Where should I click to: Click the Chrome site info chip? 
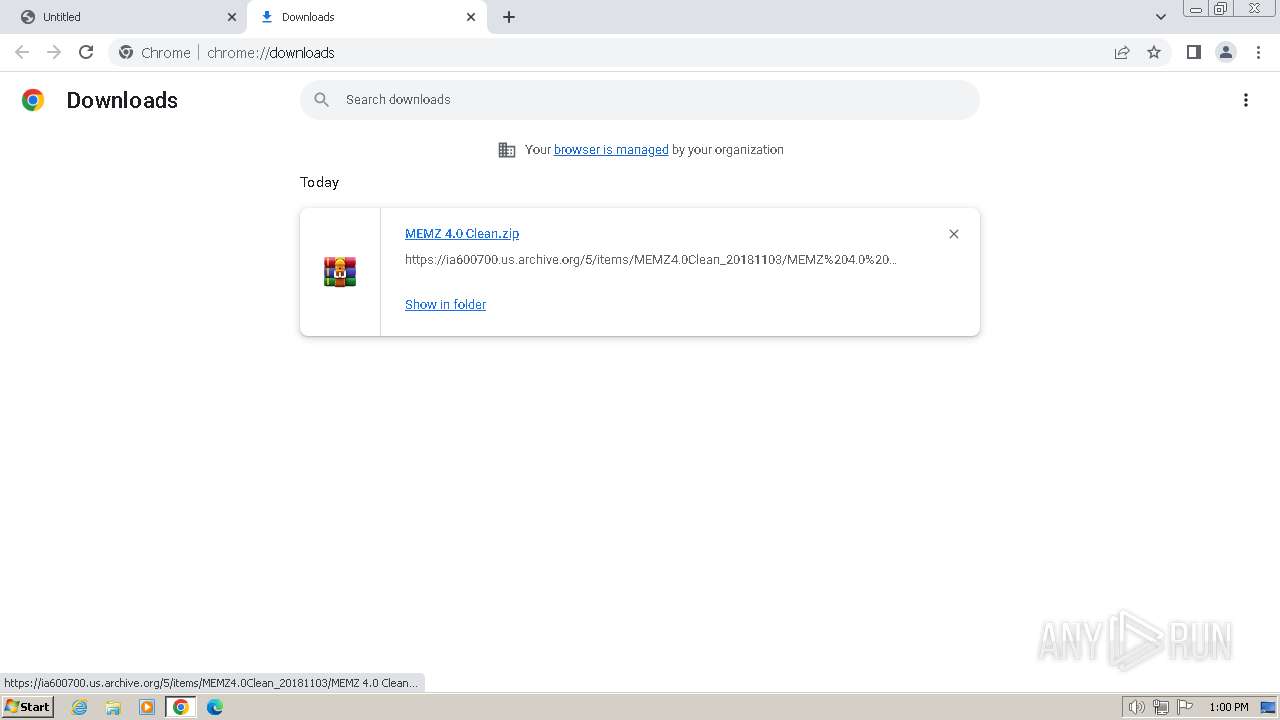(154, 52)
